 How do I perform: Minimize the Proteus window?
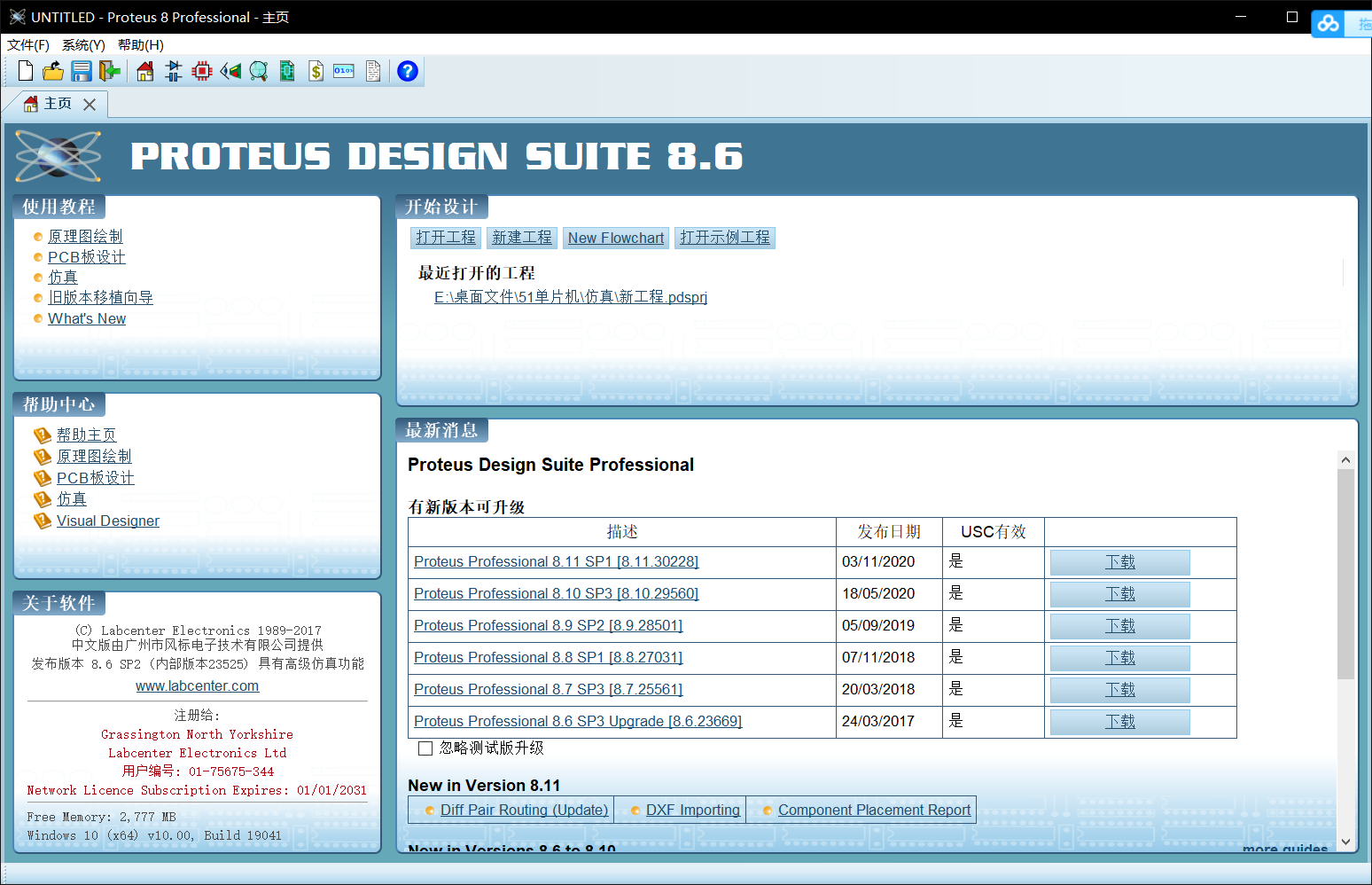[1241, 17]
